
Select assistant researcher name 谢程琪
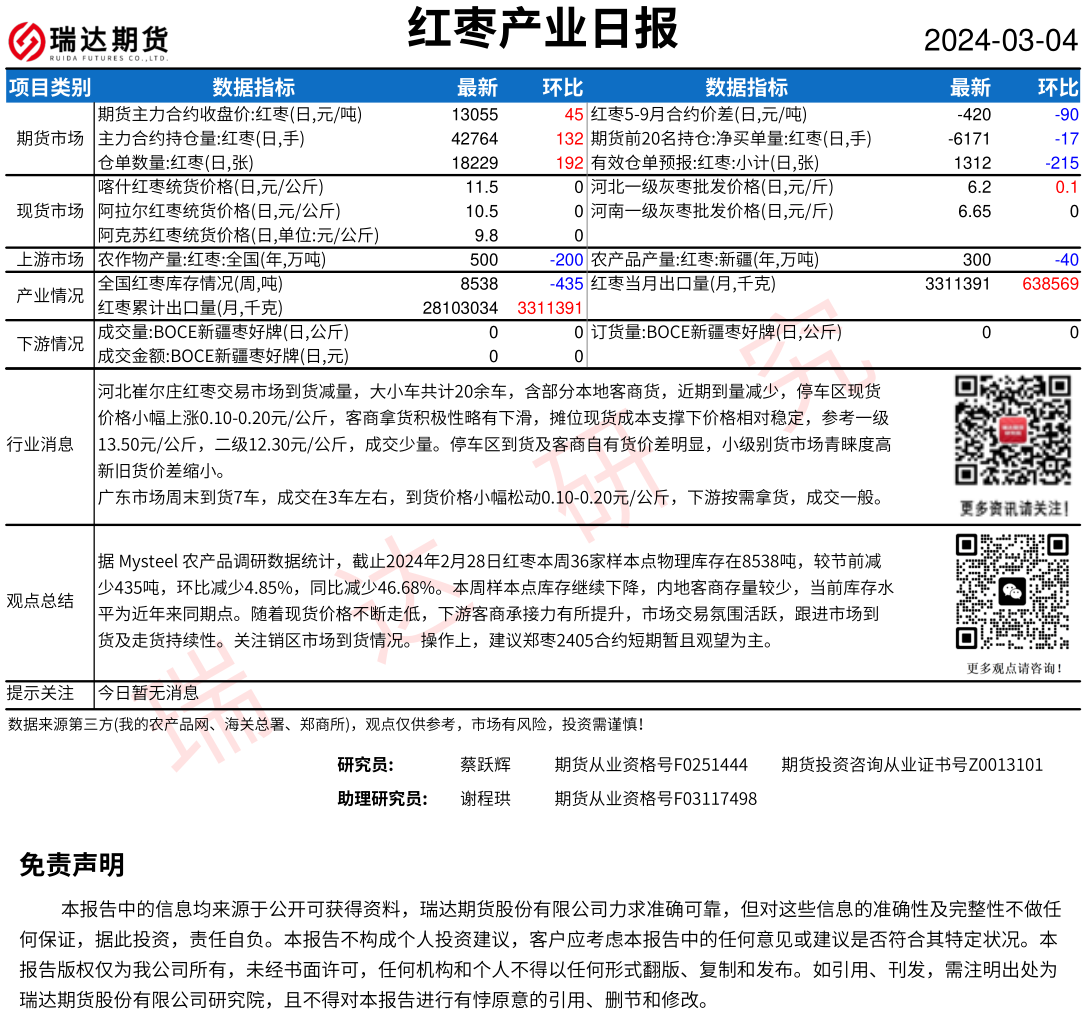coord(485,799)
